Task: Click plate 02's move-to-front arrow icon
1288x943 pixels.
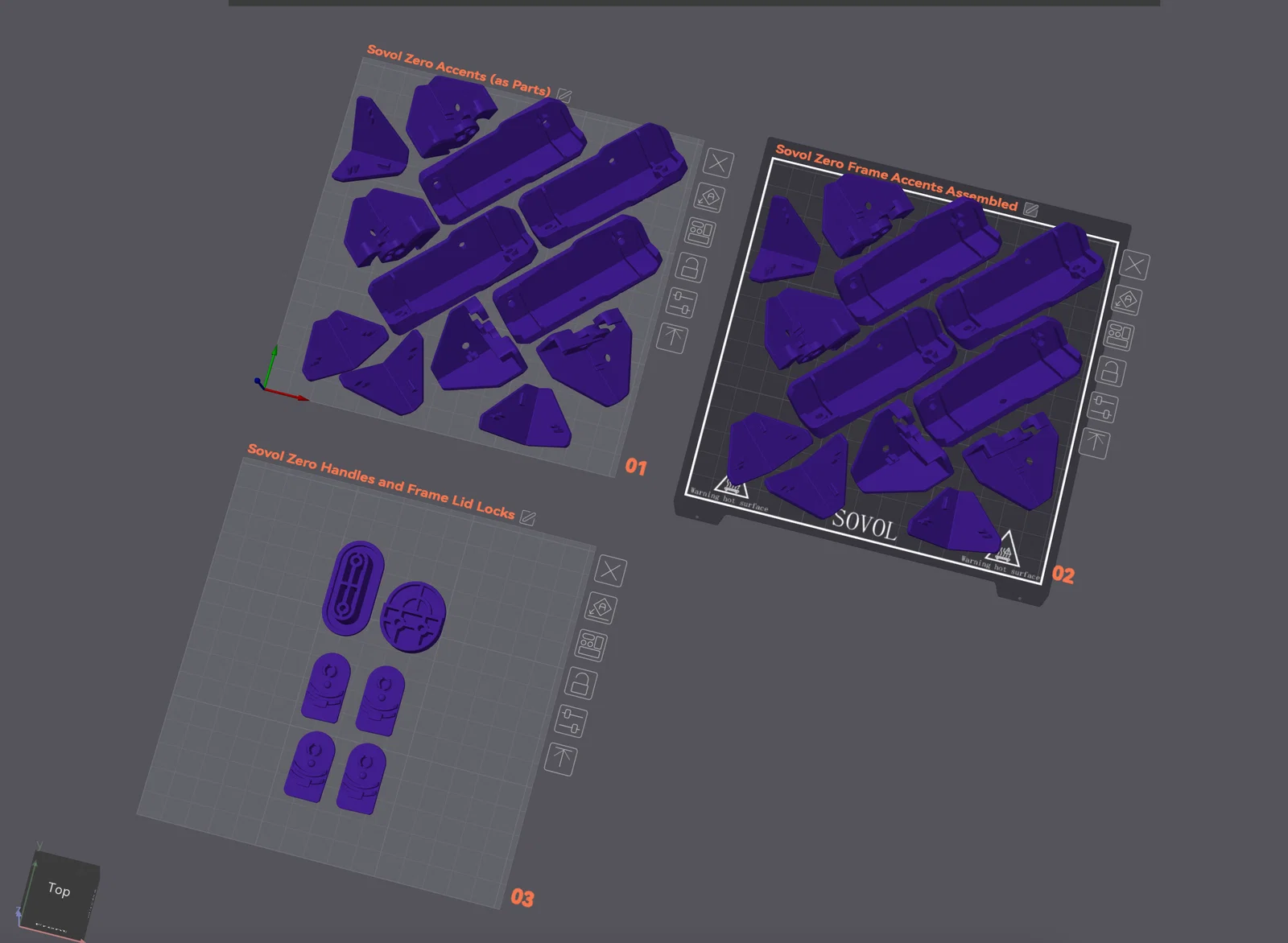Action: pyautogui.click(x=1095, y=443)
